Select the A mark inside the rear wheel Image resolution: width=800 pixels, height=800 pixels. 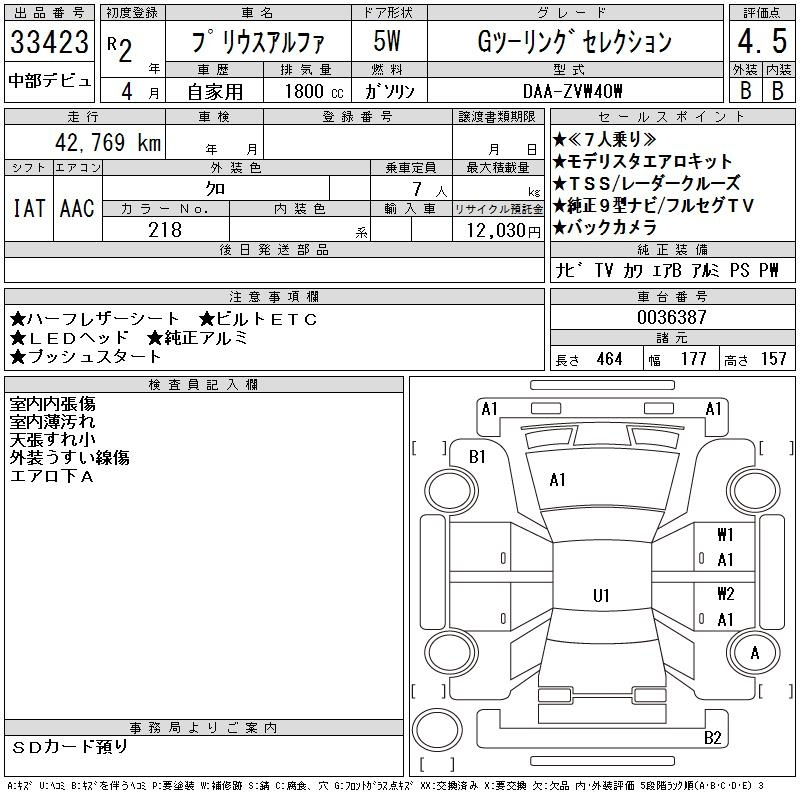point(755,653)
